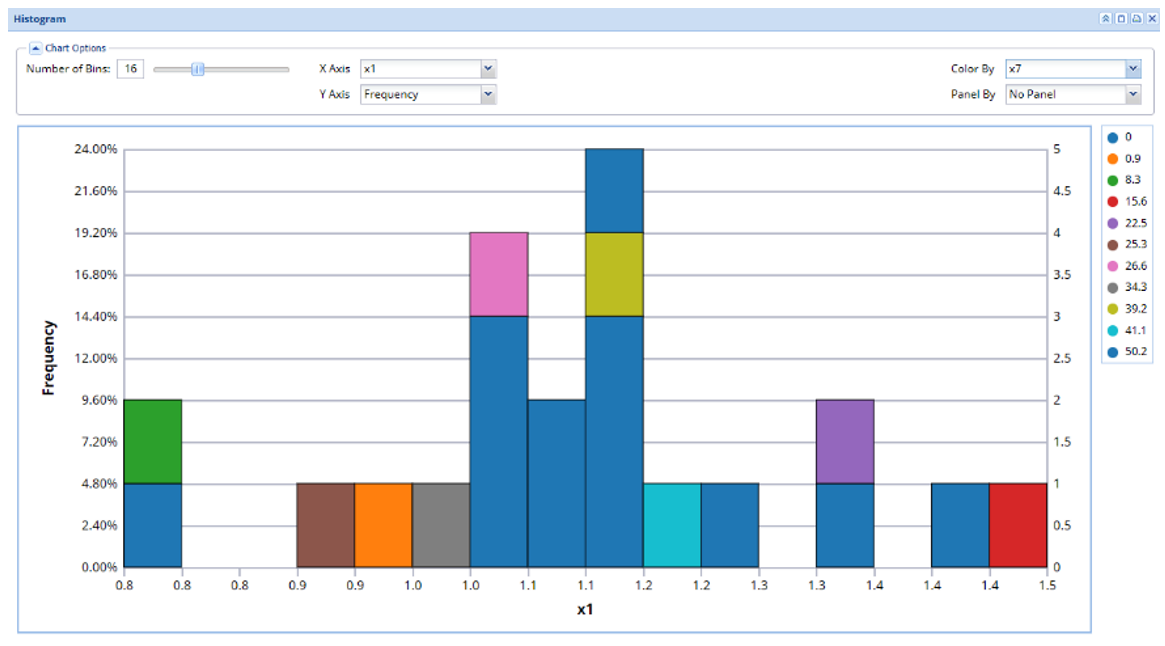Screen dimensions: 1165x646
Task: Click the save icon in Histogram header
Action: coord(1121,19)
